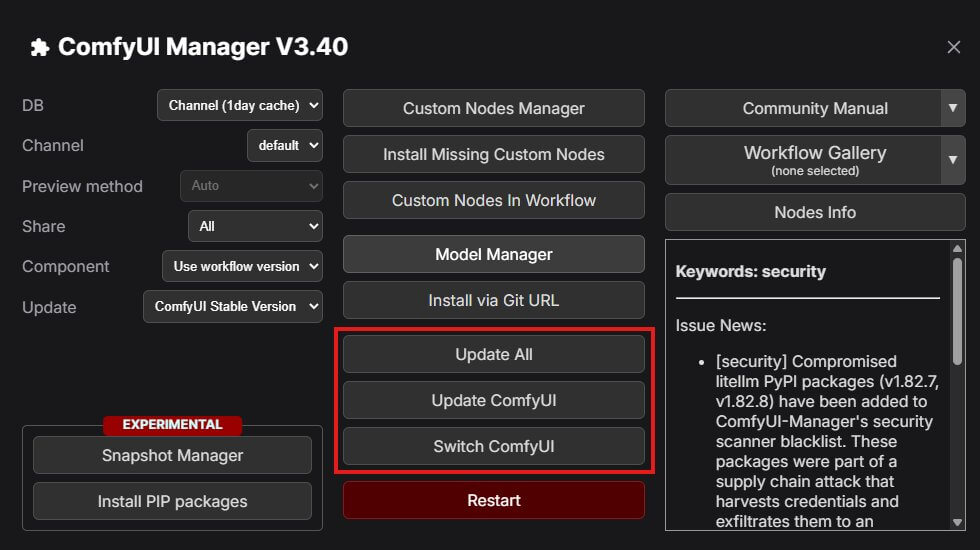This screenshot has width=980, height=550.
Task: Click Install via Git URL
Action: [494, 300]
